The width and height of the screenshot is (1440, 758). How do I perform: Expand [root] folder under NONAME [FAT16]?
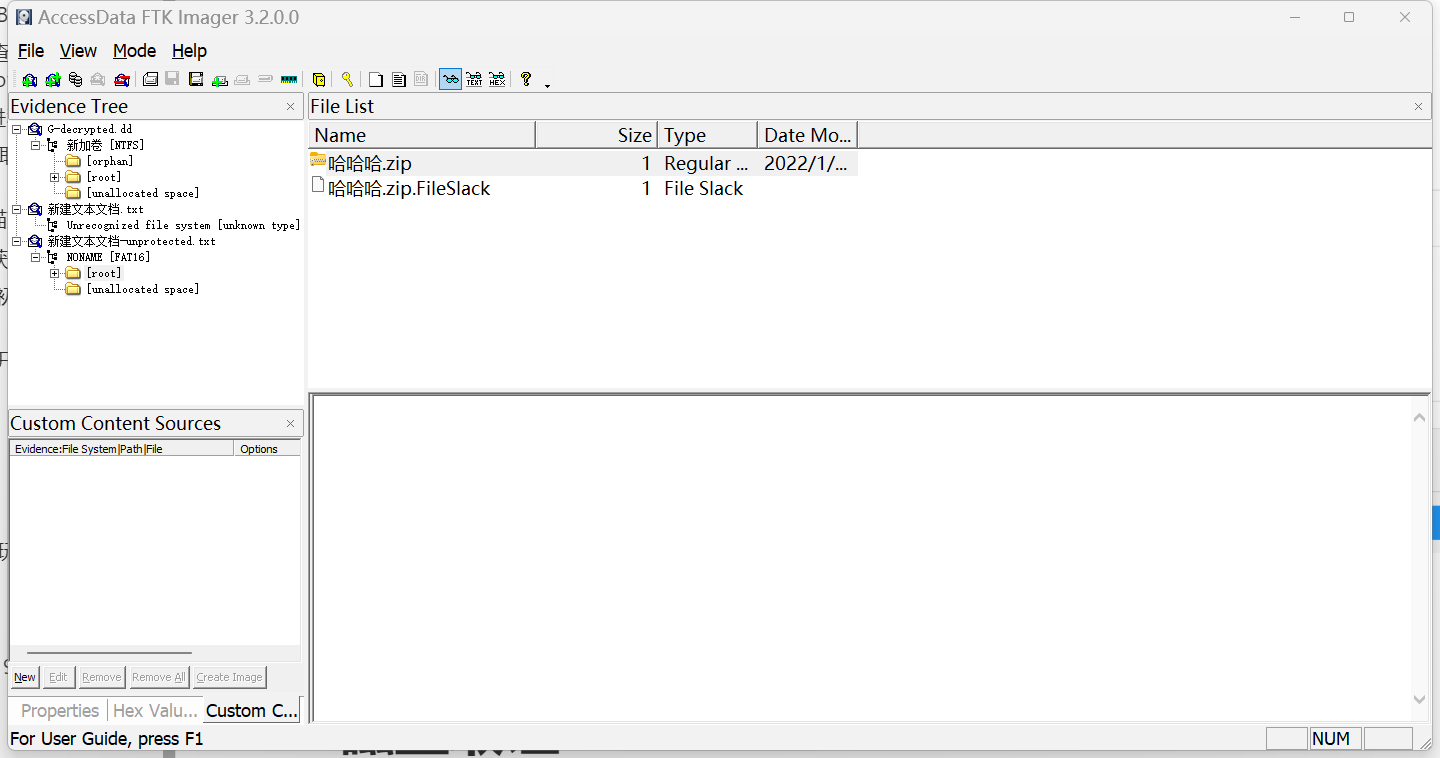point(55,273)
